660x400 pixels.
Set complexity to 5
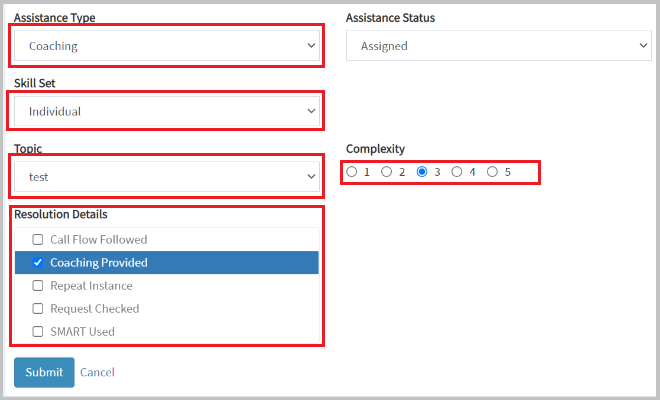tap(492, 172)
